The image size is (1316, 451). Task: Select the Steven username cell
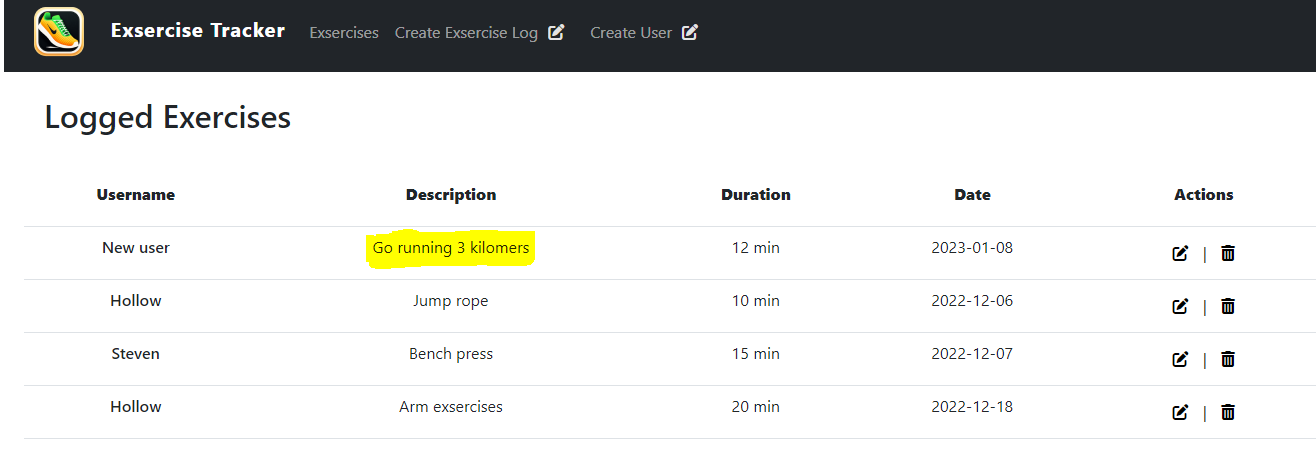(136, 354)
